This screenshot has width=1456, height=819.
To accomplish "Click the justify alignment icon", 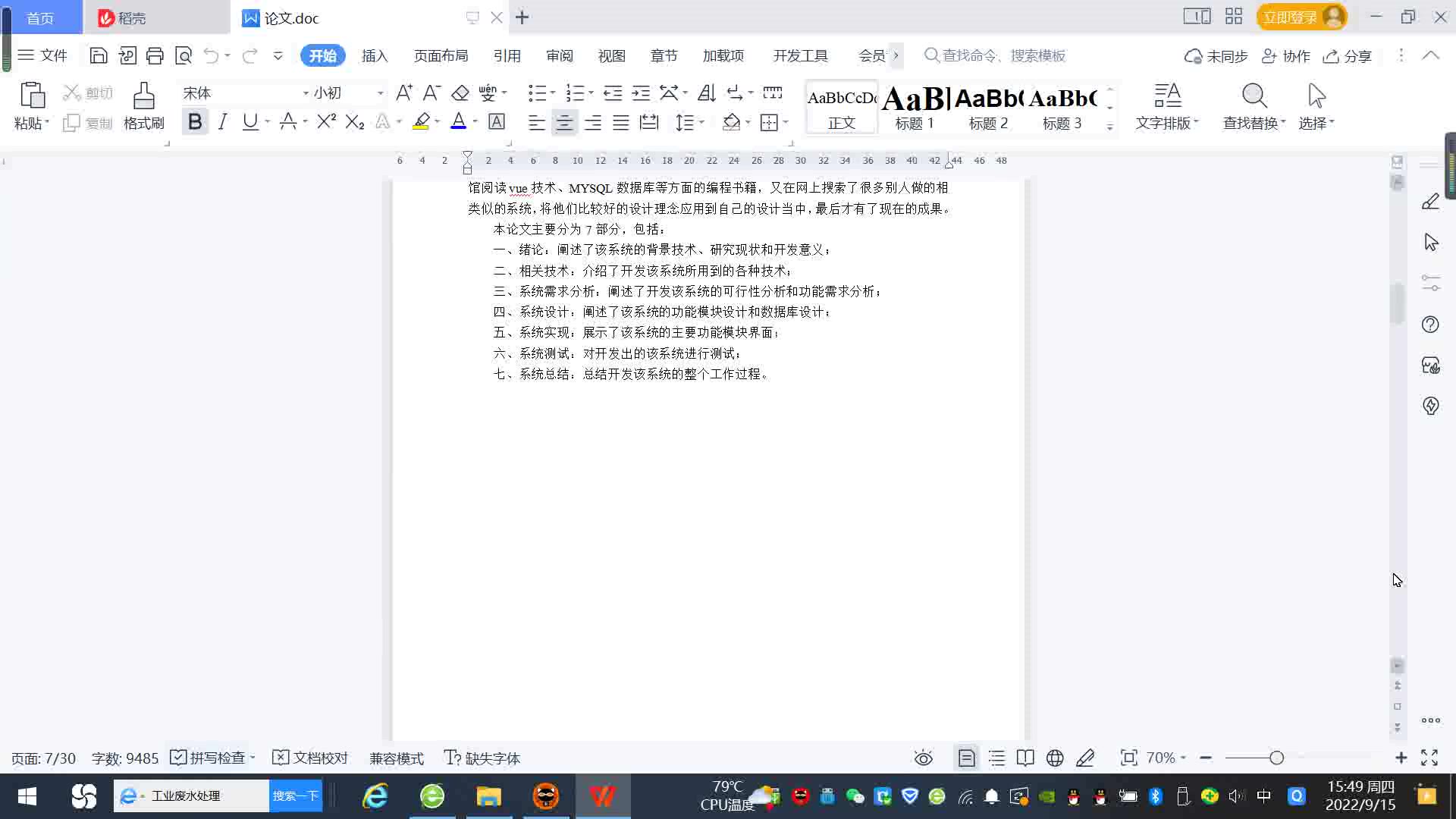I will click(621, 122).
